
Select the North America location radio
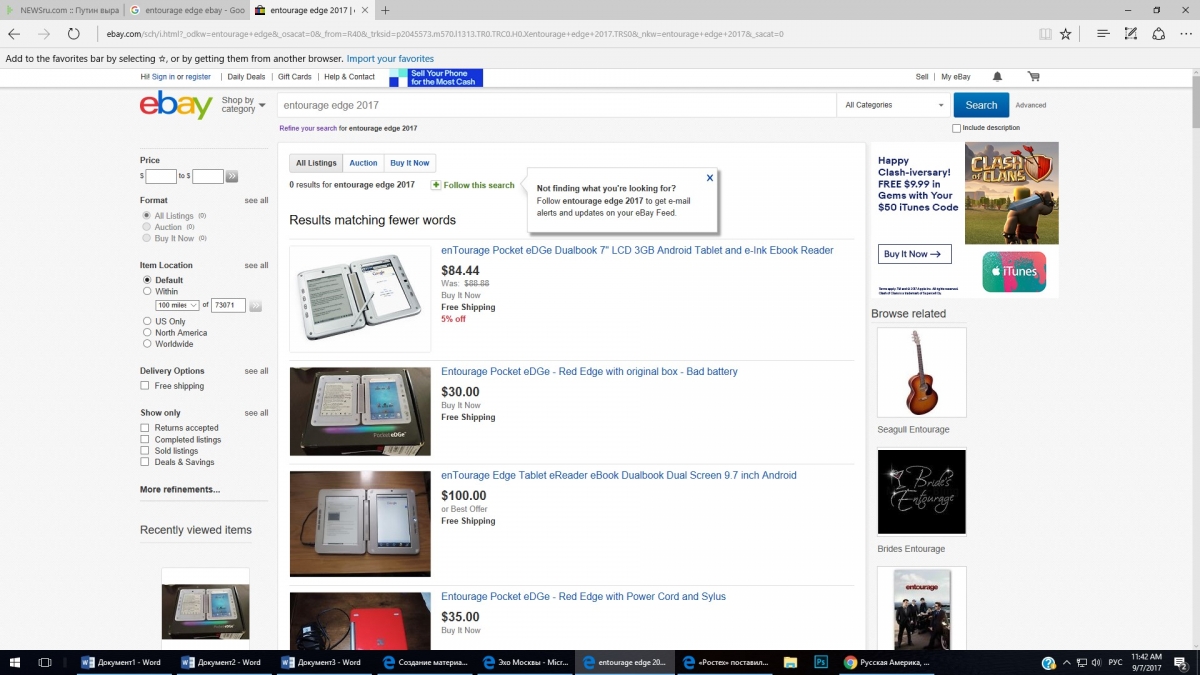pyautogui.click(x=147, y=333)
